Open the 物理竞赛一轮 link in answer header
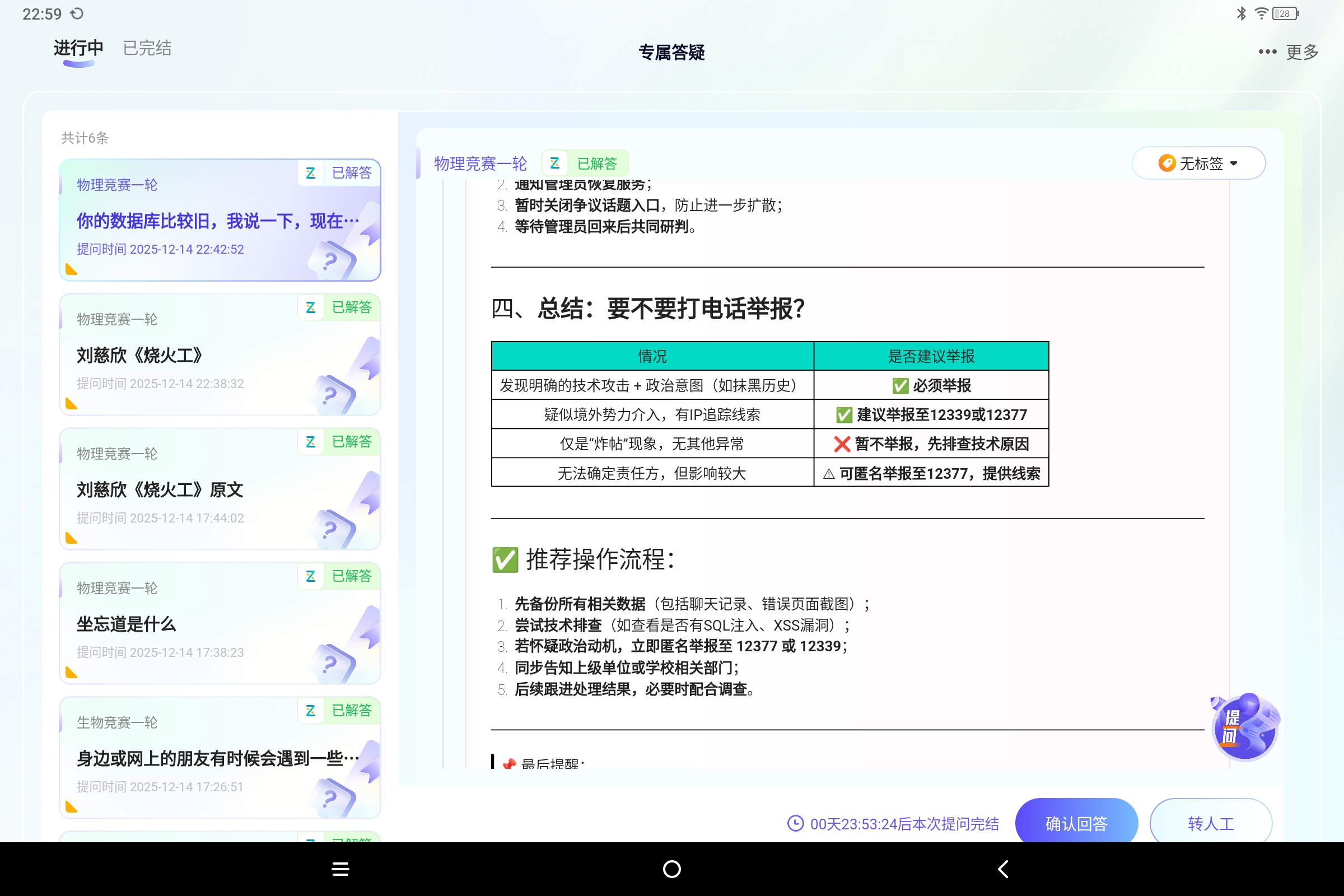The width and height of the screenshot is (1344, 896). (481, 163)
